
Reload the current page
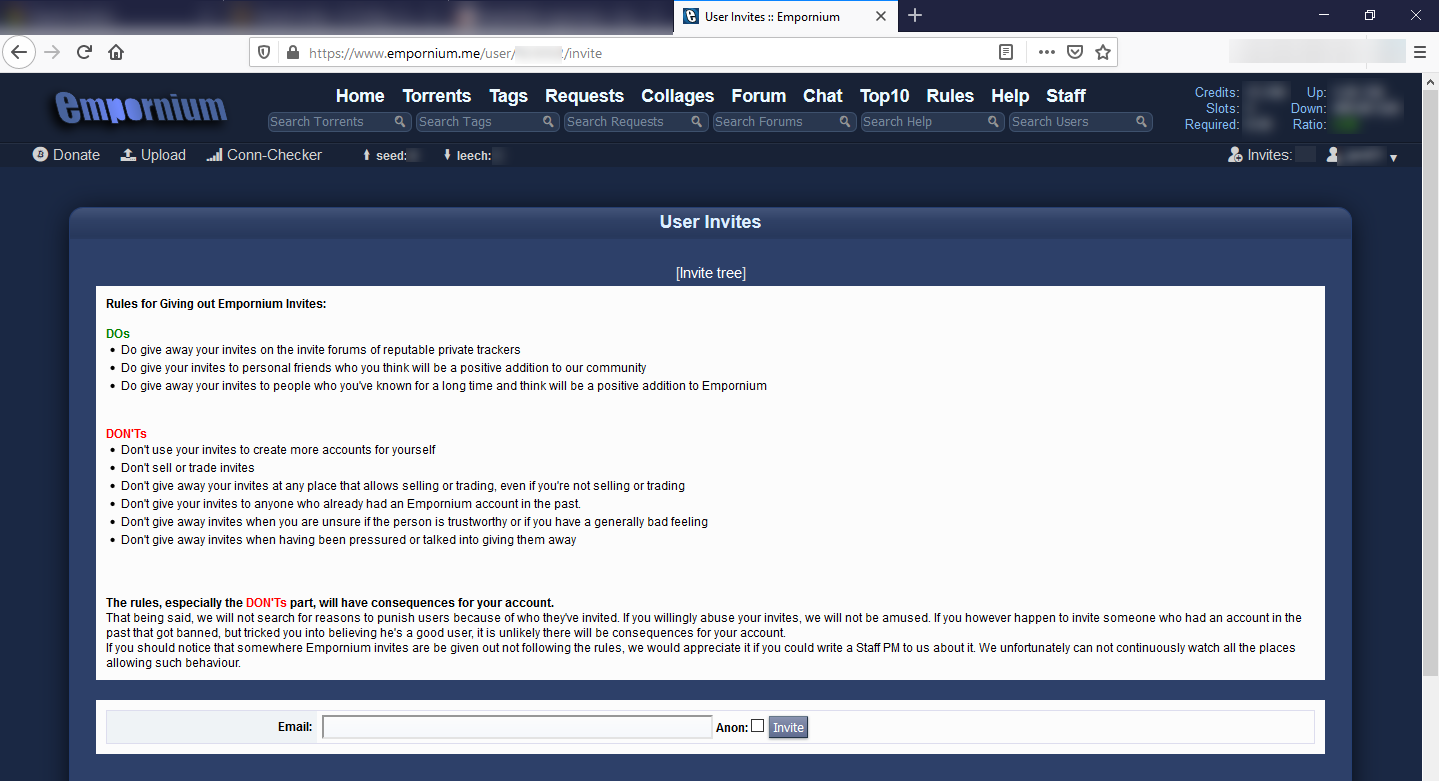[84, 52]
